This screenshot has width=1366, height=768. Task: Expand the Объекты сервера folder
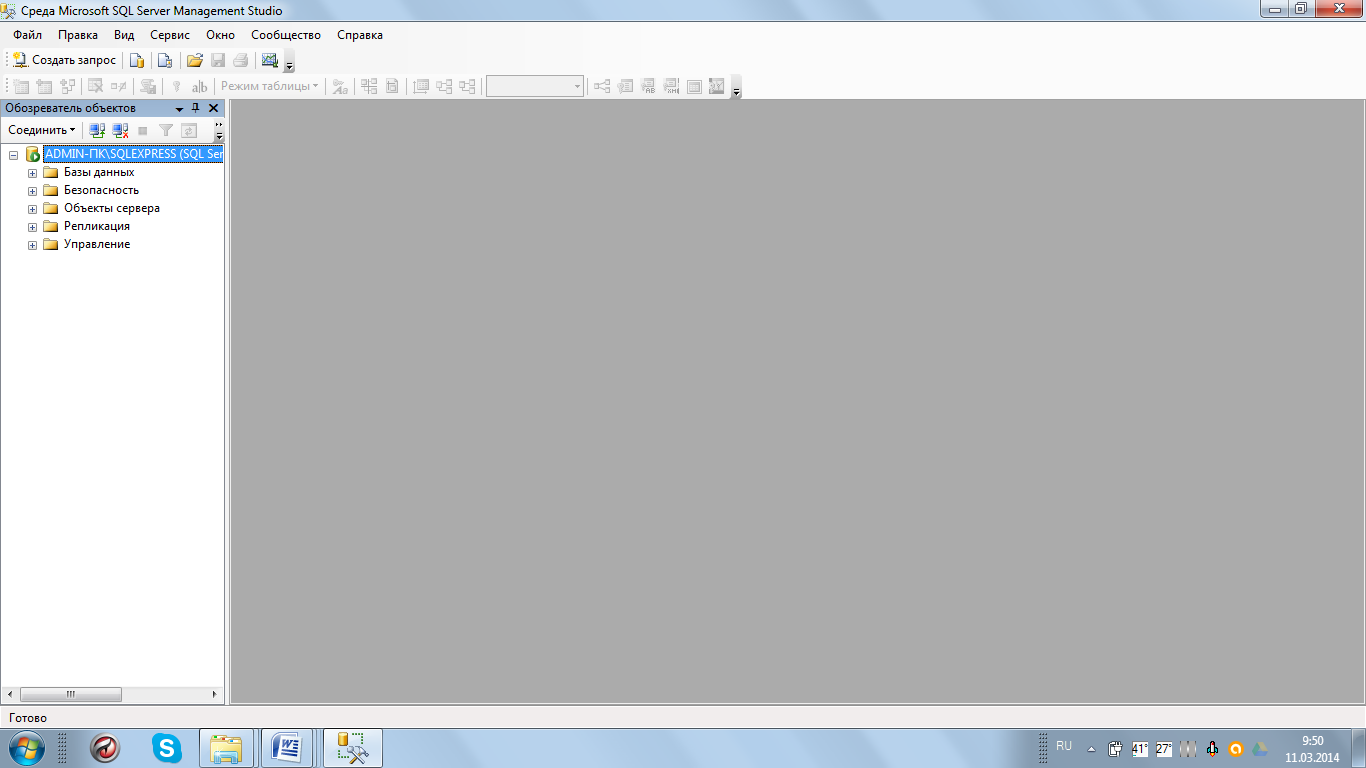click(32, 209)
